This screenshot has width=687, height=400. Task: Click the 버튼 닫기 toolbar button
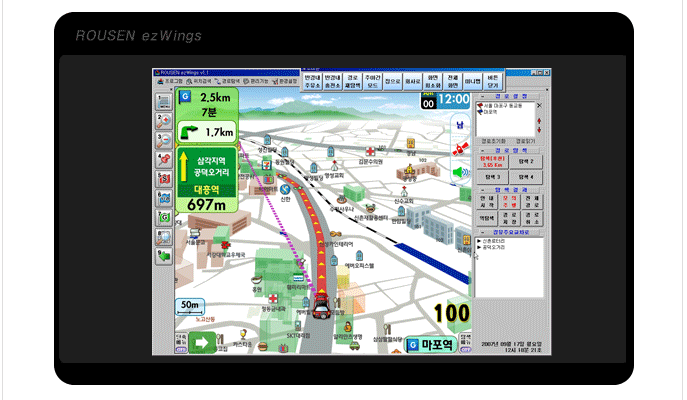pos(492,81)
